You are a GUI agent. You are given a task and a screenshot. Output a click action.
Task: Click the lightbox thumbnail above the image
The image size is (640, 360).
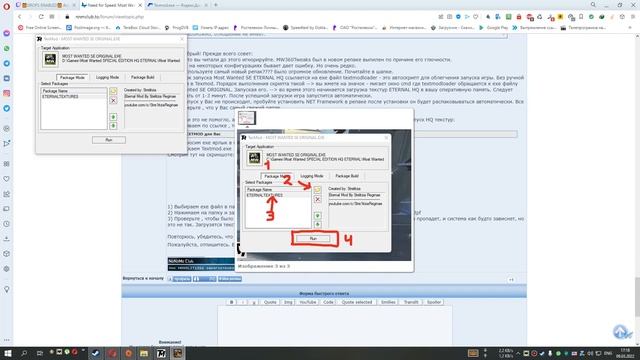click(x=247, y=118)
